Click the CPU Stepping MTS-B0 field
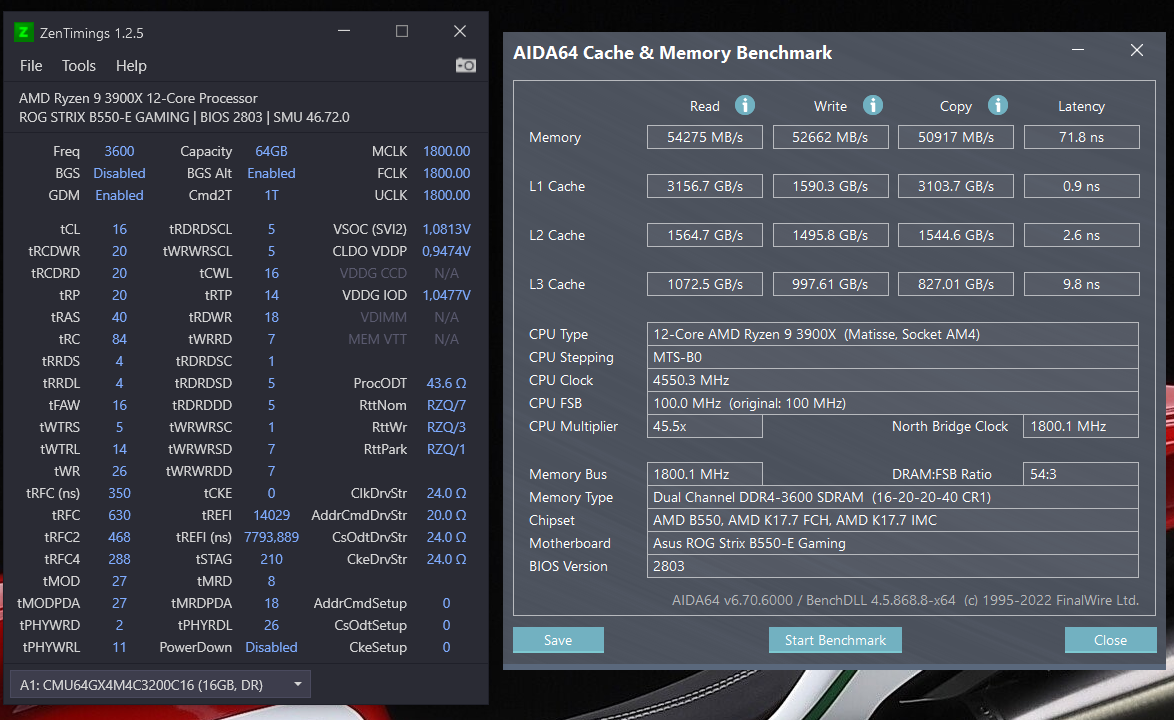Screen dimensions: 1174x720 point(892,357)
